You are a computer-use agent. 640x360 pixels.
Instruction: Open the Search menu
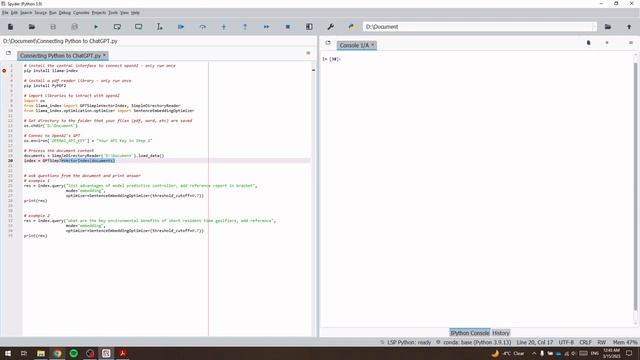point(26,13)
